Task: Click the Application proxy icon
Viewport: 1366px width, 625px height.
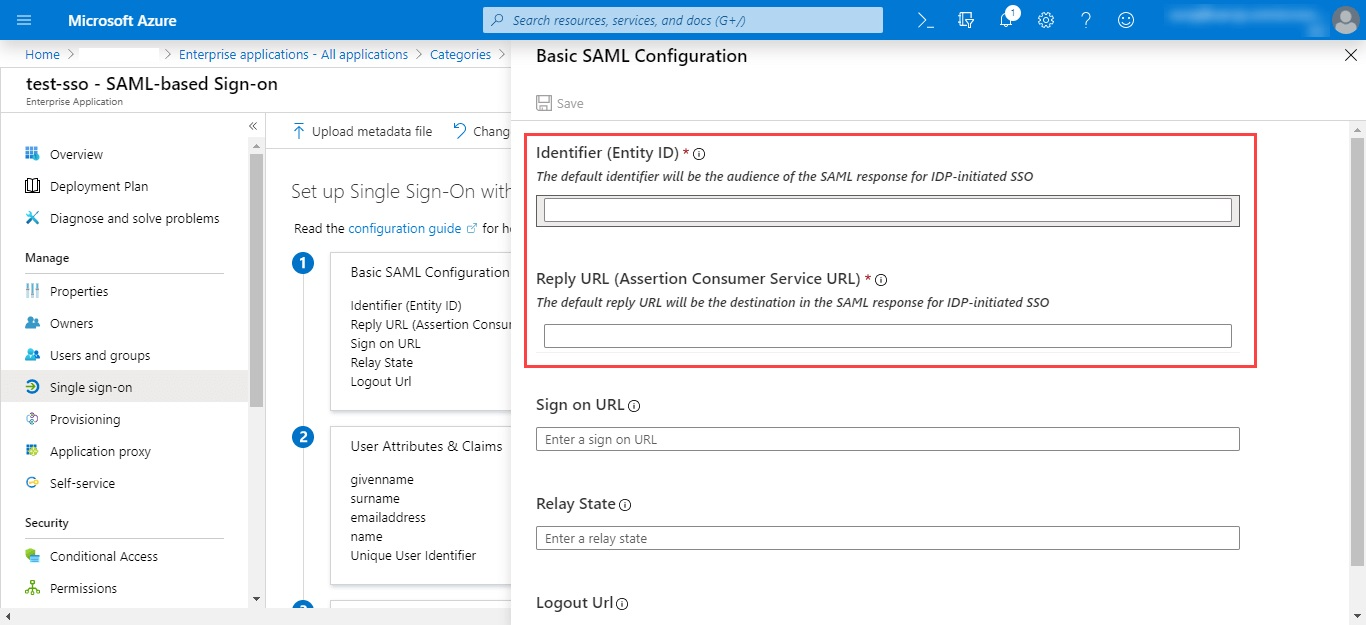Action: [x=32, y=451]
